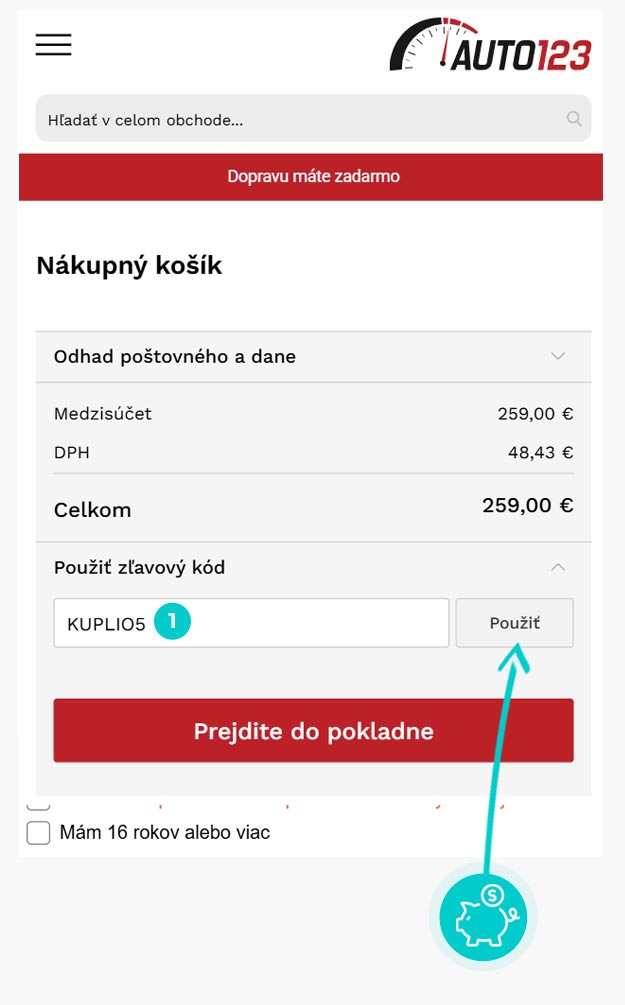Open the hamburger navigation menu
Screen dimensions: 625x1005
pyautogui.click(x=53, y=45)
